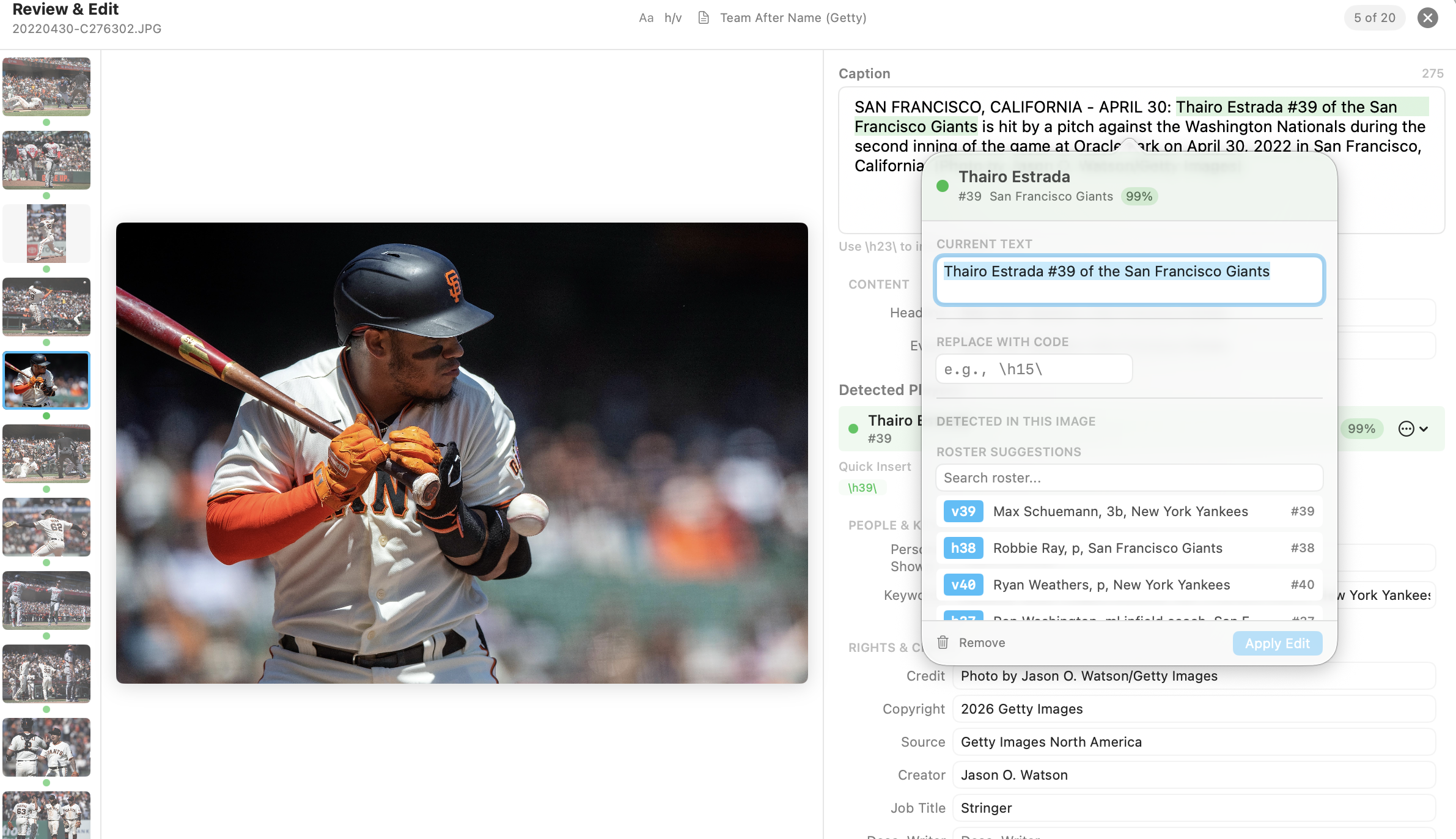
Task: Expand the detected player row chevron
Action: pyautogui.click(x=1424, y=429)
